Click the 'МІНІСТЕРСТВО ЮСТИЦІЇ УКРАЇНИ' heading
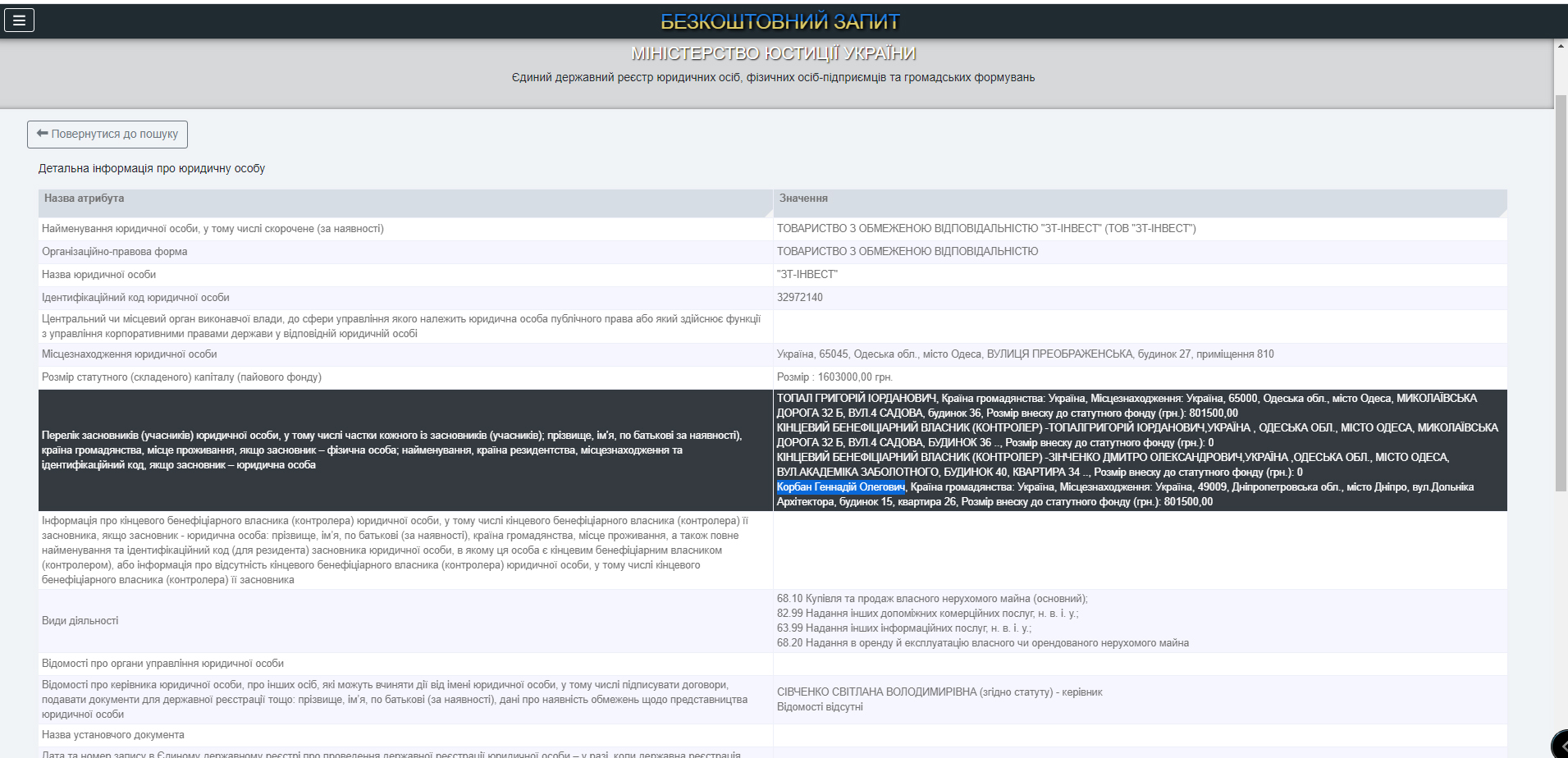 click(x=773, y=53)
